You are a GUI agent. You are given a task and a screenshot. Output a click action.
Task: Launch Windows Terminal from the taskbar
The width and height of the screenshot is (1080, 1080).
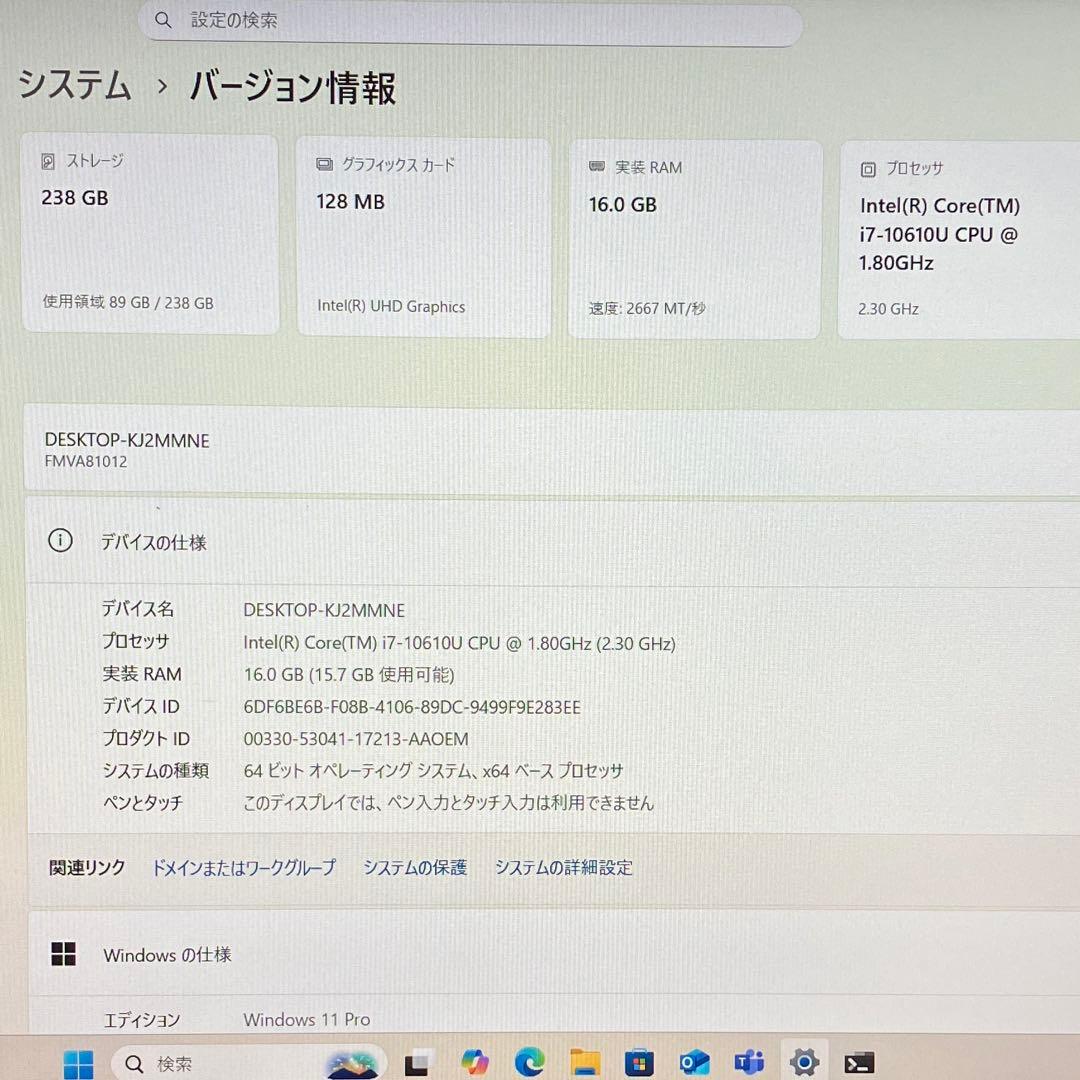pos(858,1062)
